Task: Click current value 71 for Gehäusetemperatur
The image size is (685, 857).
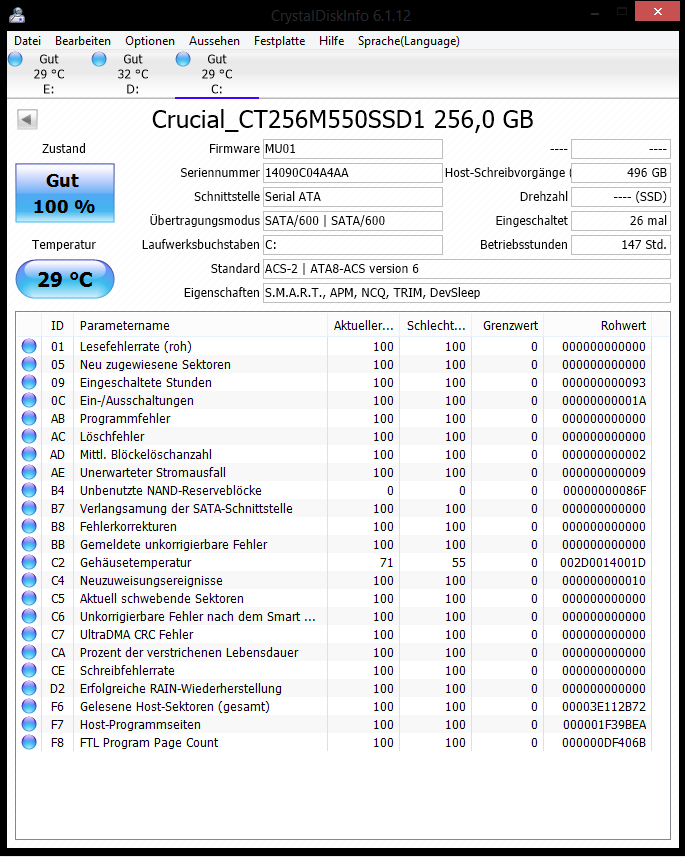Action: (x=387, y=562)
